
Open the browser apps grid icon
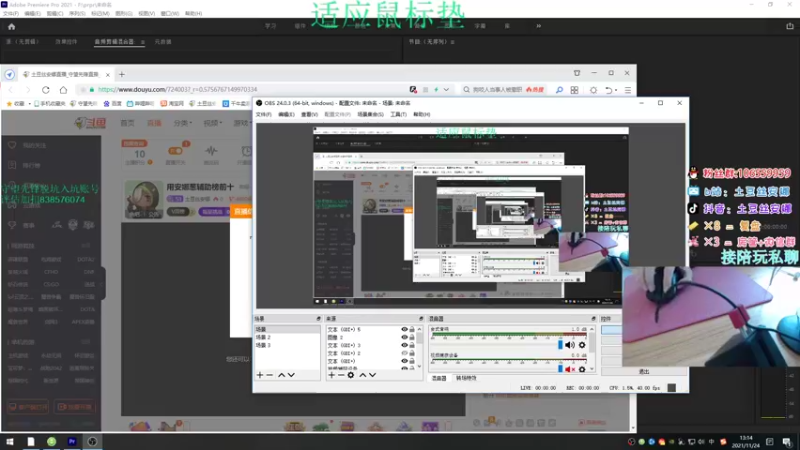(x=574, y=90)
